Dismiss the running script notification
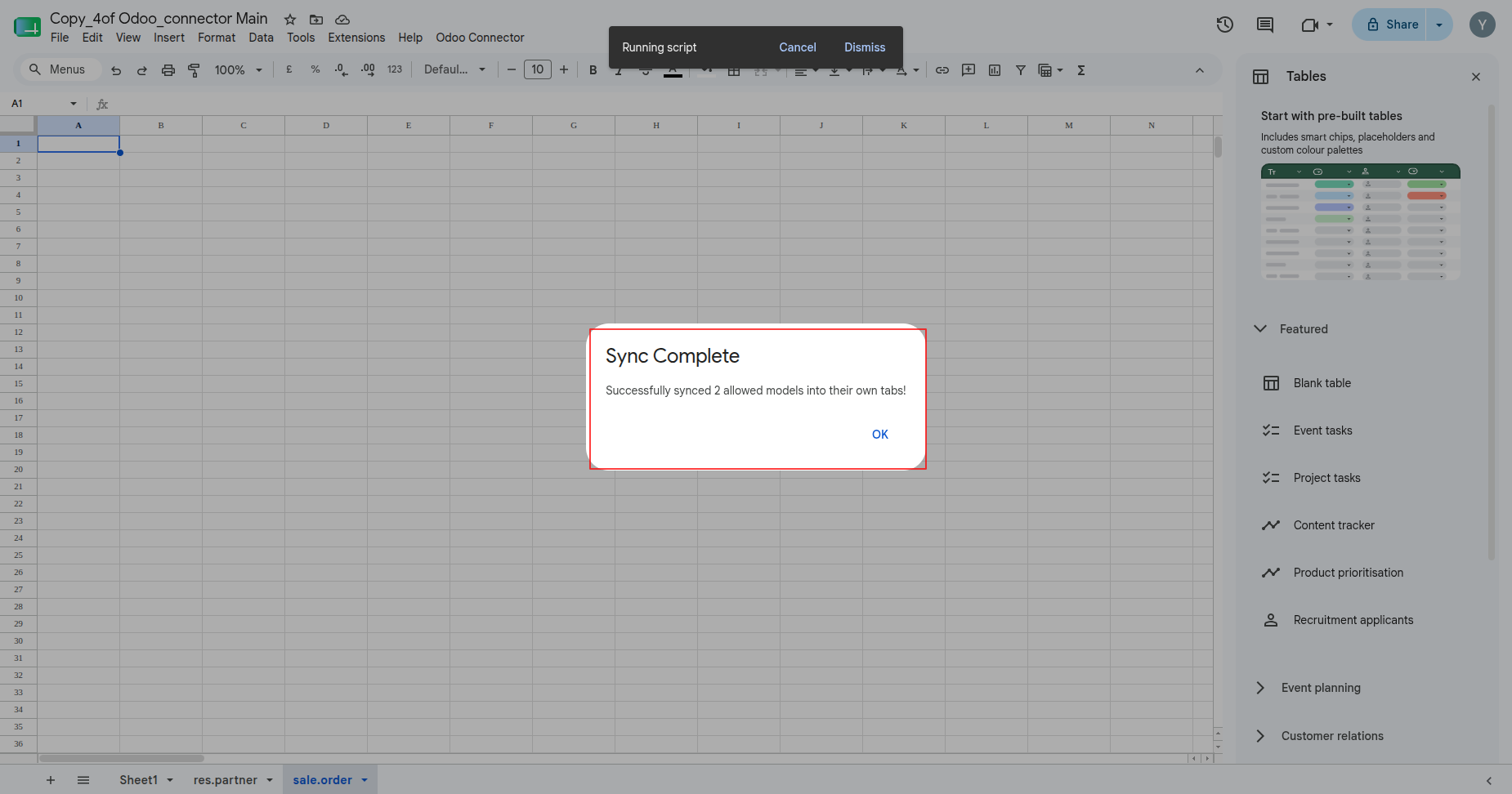Screen dimensions: 1512x794 865,47
